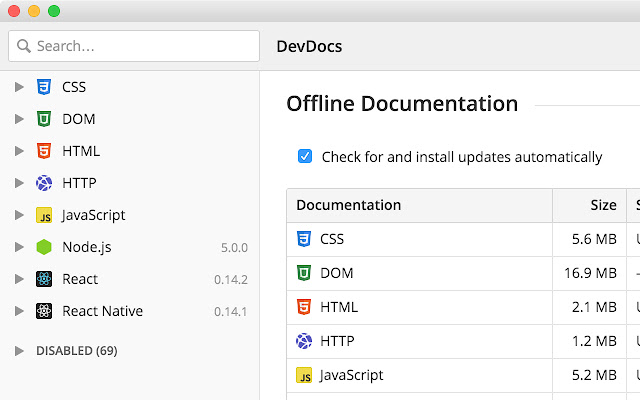Click the search magnifier icon

(24, 46)
